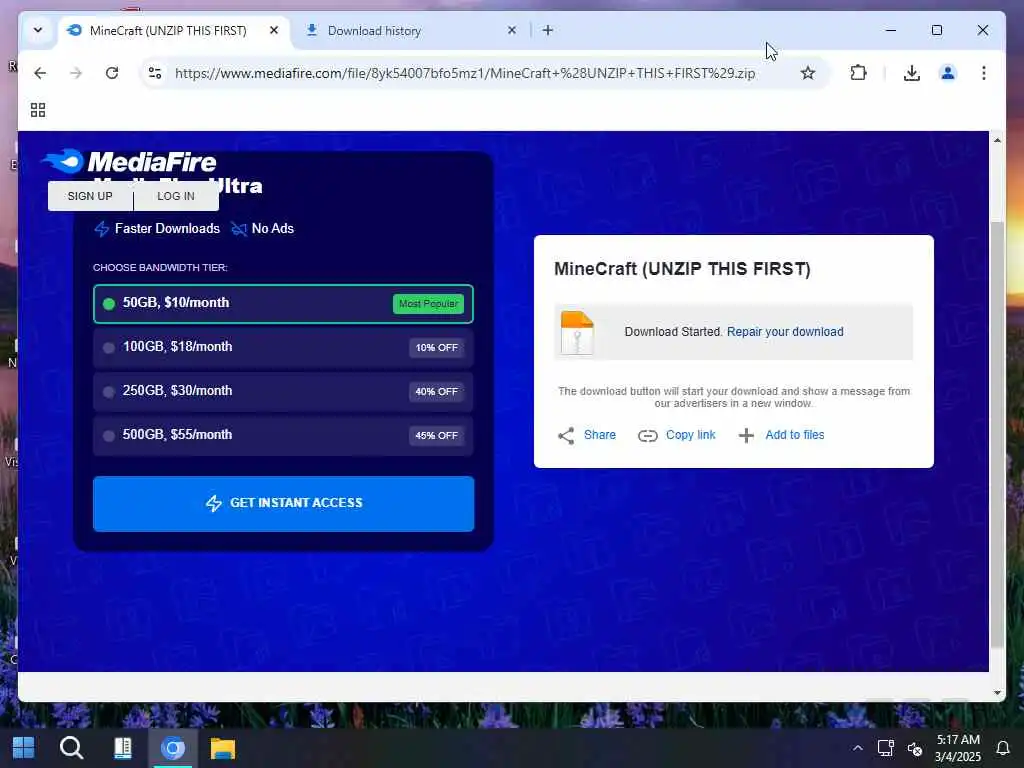Open the browser downloads tray icon

coord(912,73)
